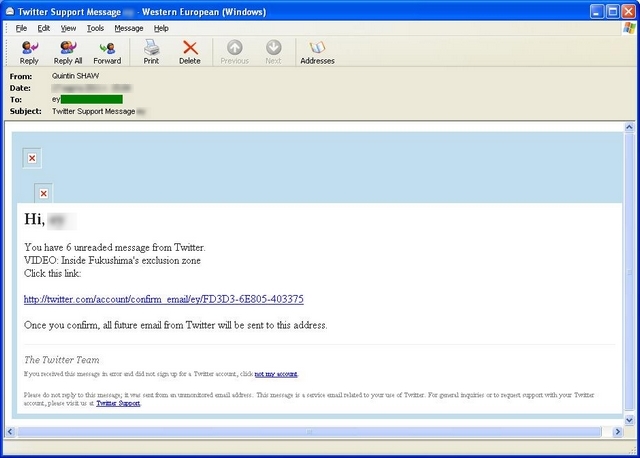Click sender name Quintin SHAW
640x458 pixels.
click(x=76, y=76)
